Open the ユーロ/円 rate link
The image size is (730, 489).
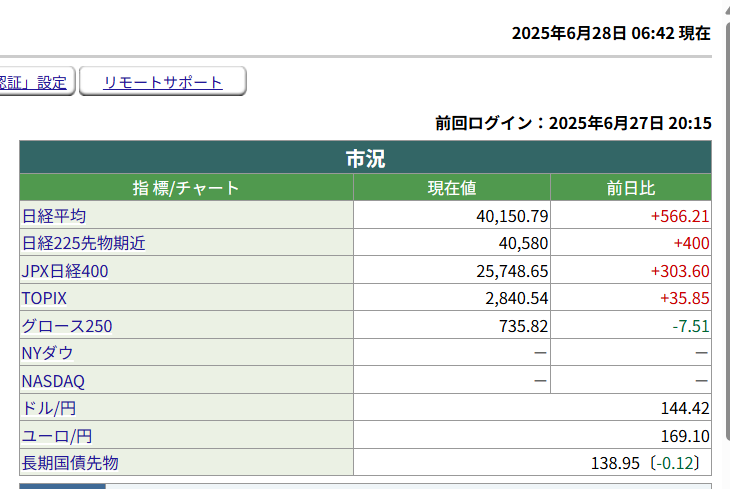(x=56, y=436)
